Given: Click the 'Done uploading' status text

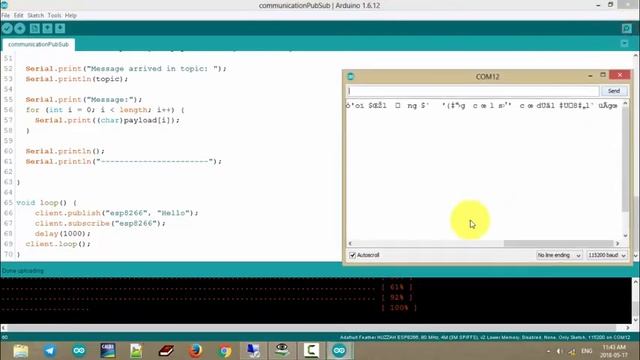Looking at the screenshot, I should pyautogui.click(x=22, y=271).
